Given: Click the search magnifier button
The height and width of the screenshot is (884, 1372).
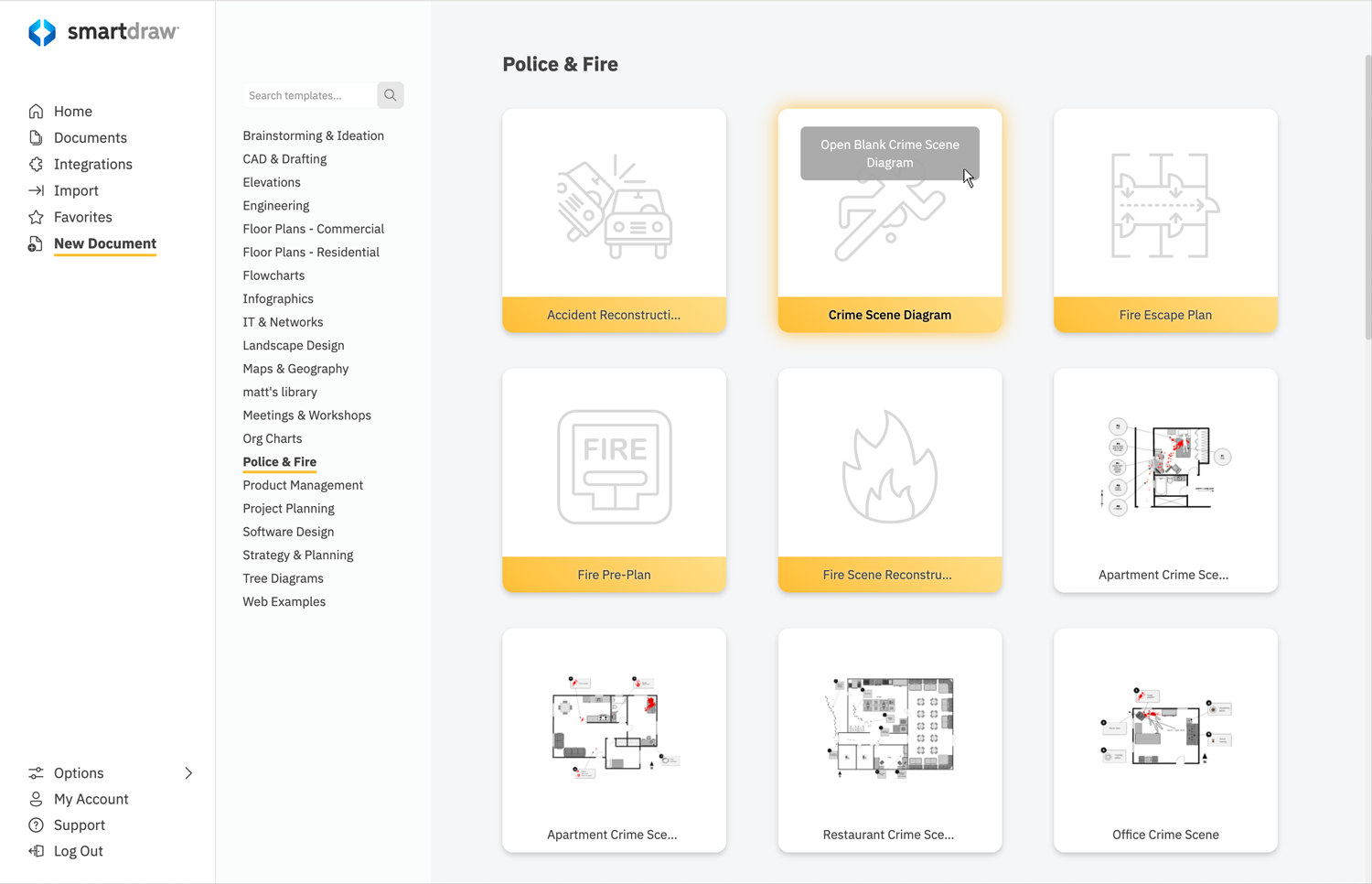Looking at the screenshot, I should point(390,94).
